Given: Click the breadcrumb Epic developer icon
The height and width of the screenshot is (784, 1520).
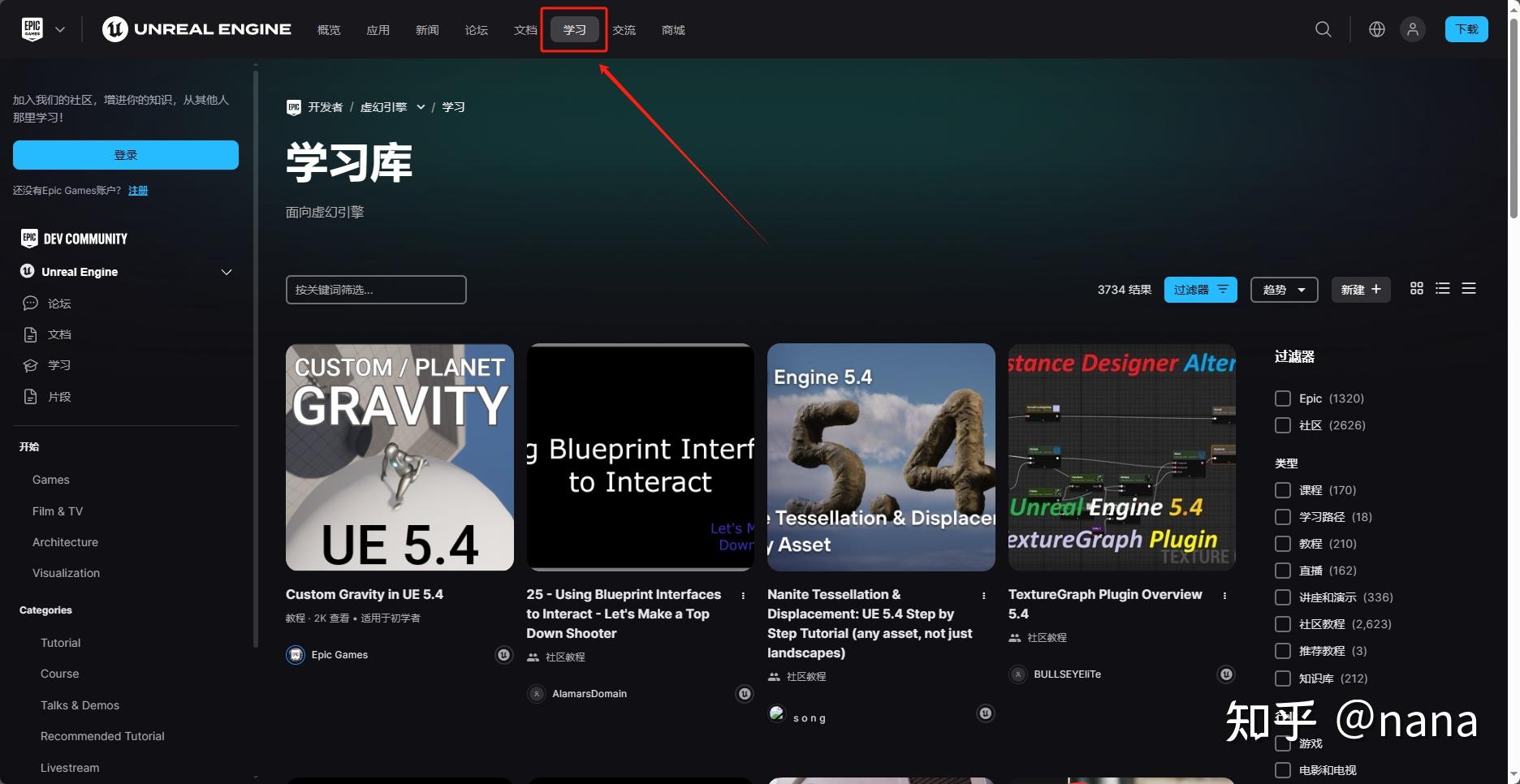Looking at the screenshot, I should (294, 107).
